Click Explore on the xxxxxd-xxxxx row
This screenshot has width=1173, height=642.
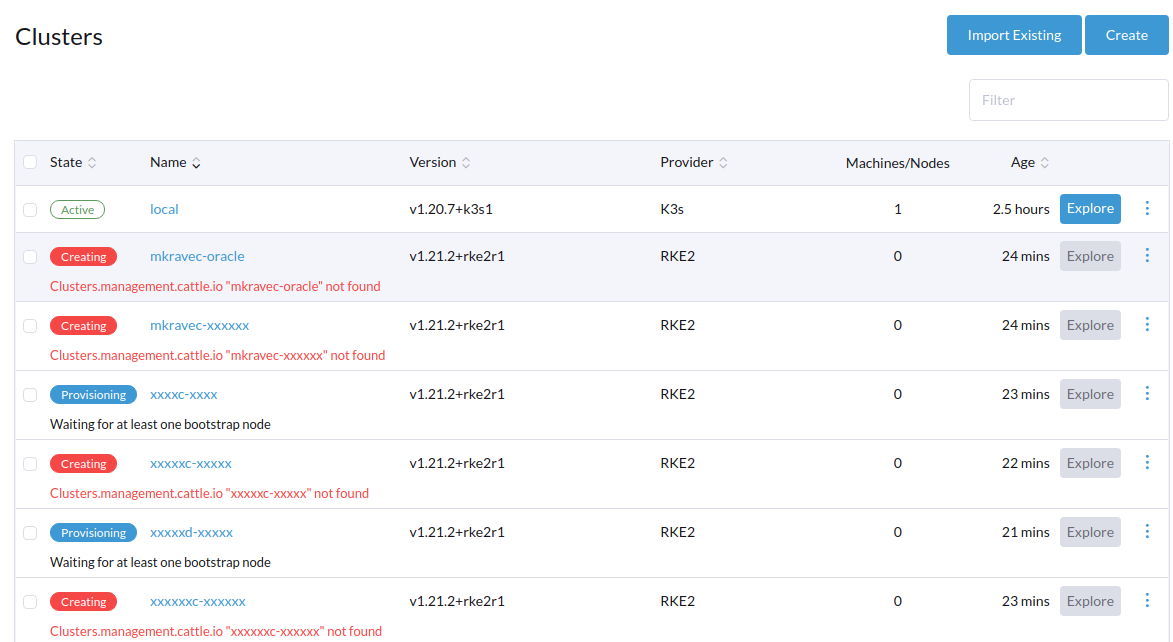coord(1090,531)
